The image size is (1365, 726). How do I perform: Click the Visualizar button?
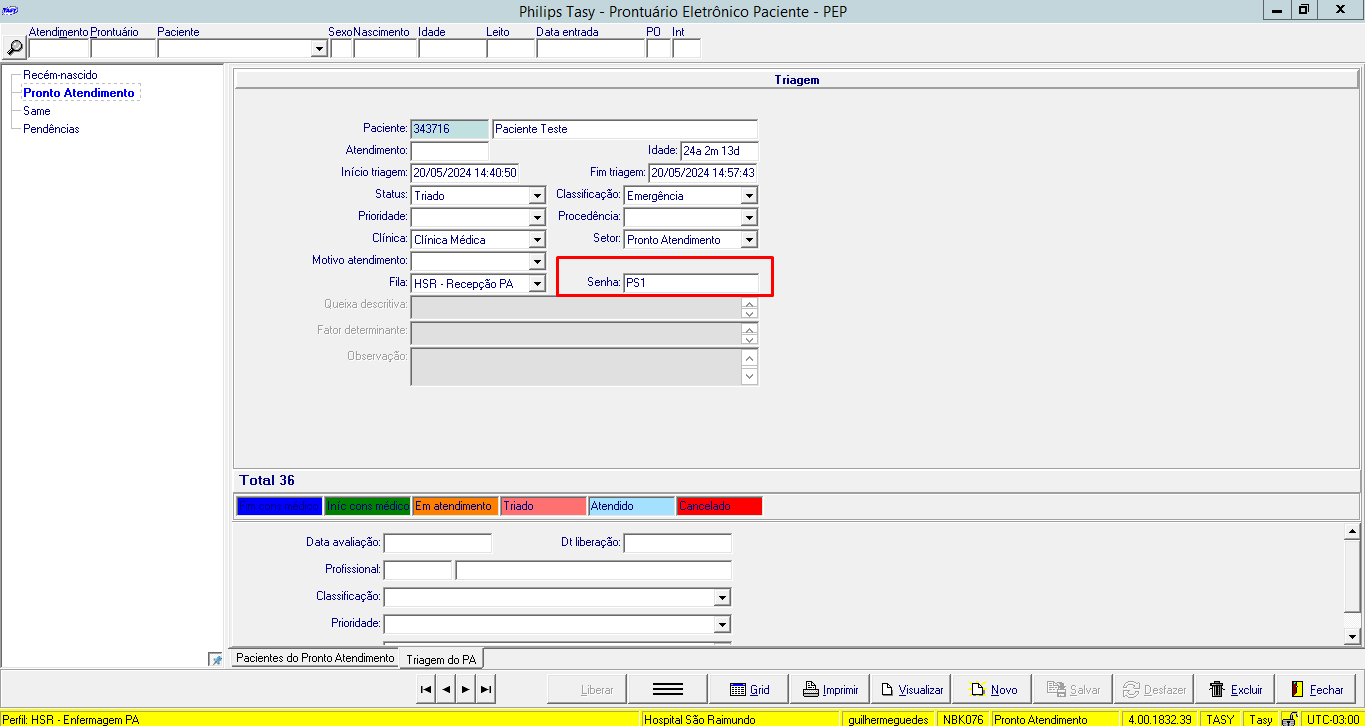[x=911, y=689]
